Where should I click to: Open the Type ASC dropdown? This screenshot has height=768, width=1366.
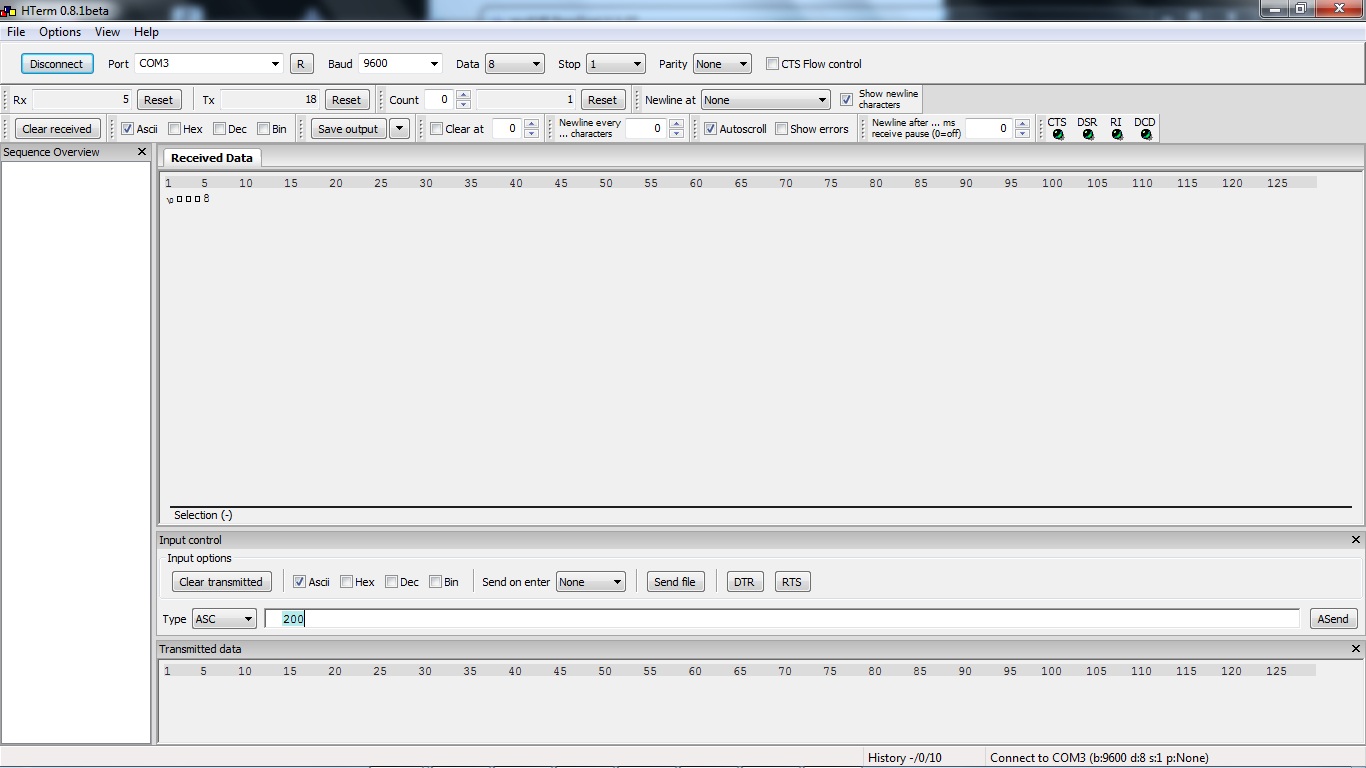[224, 619]
